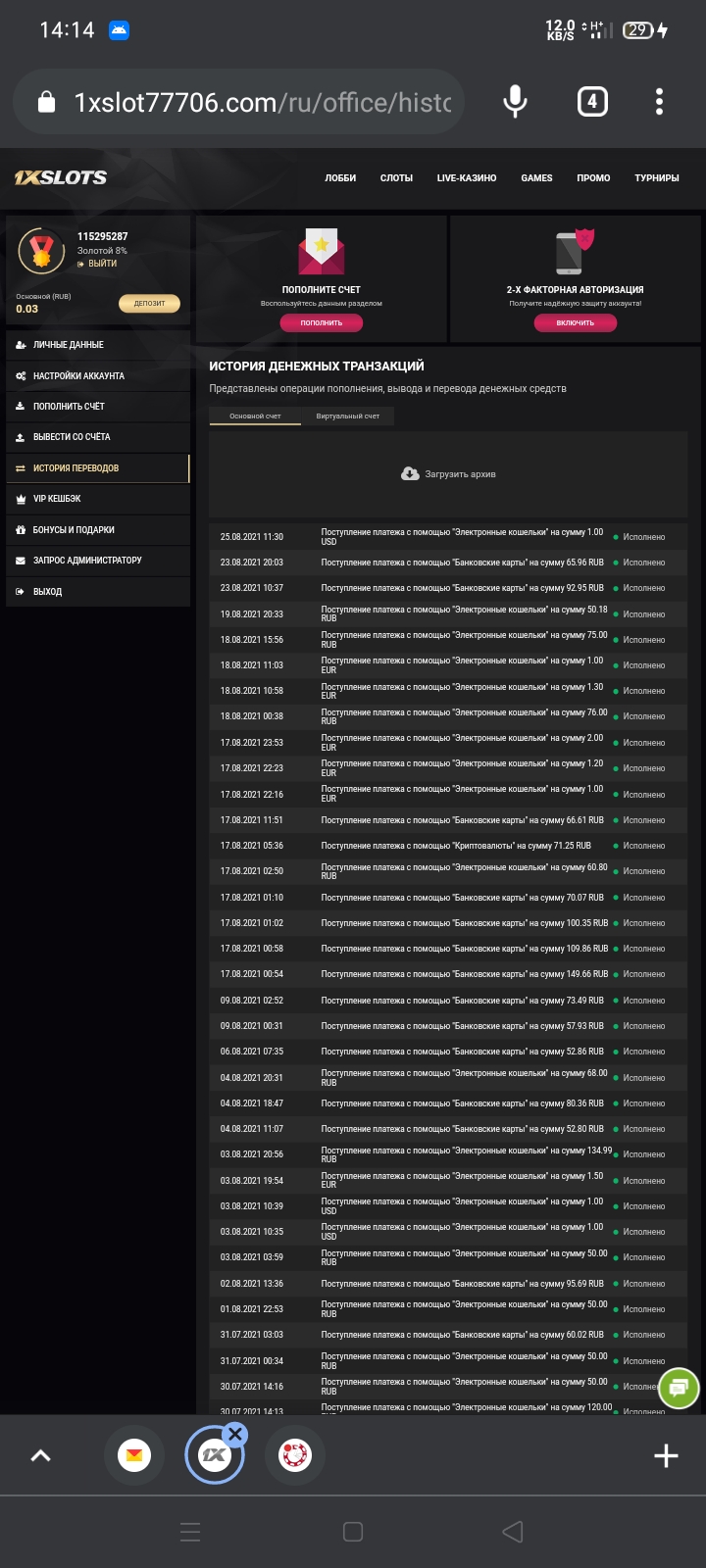The image size is (706, 1568).
Task: Select the Основной счет tab
Action: [x=255, y=416]
